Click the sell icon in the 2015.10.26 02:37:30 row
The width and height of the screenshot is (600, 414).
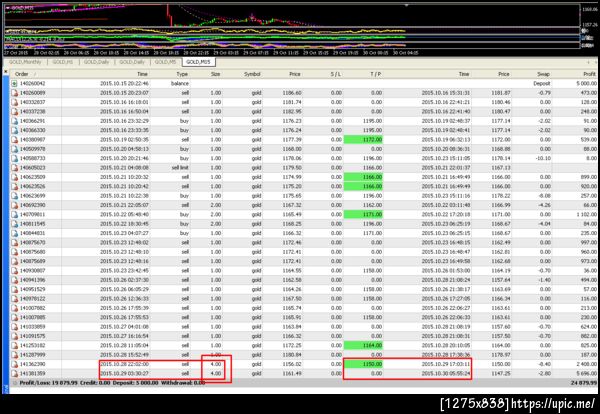[x=15, y=280]
